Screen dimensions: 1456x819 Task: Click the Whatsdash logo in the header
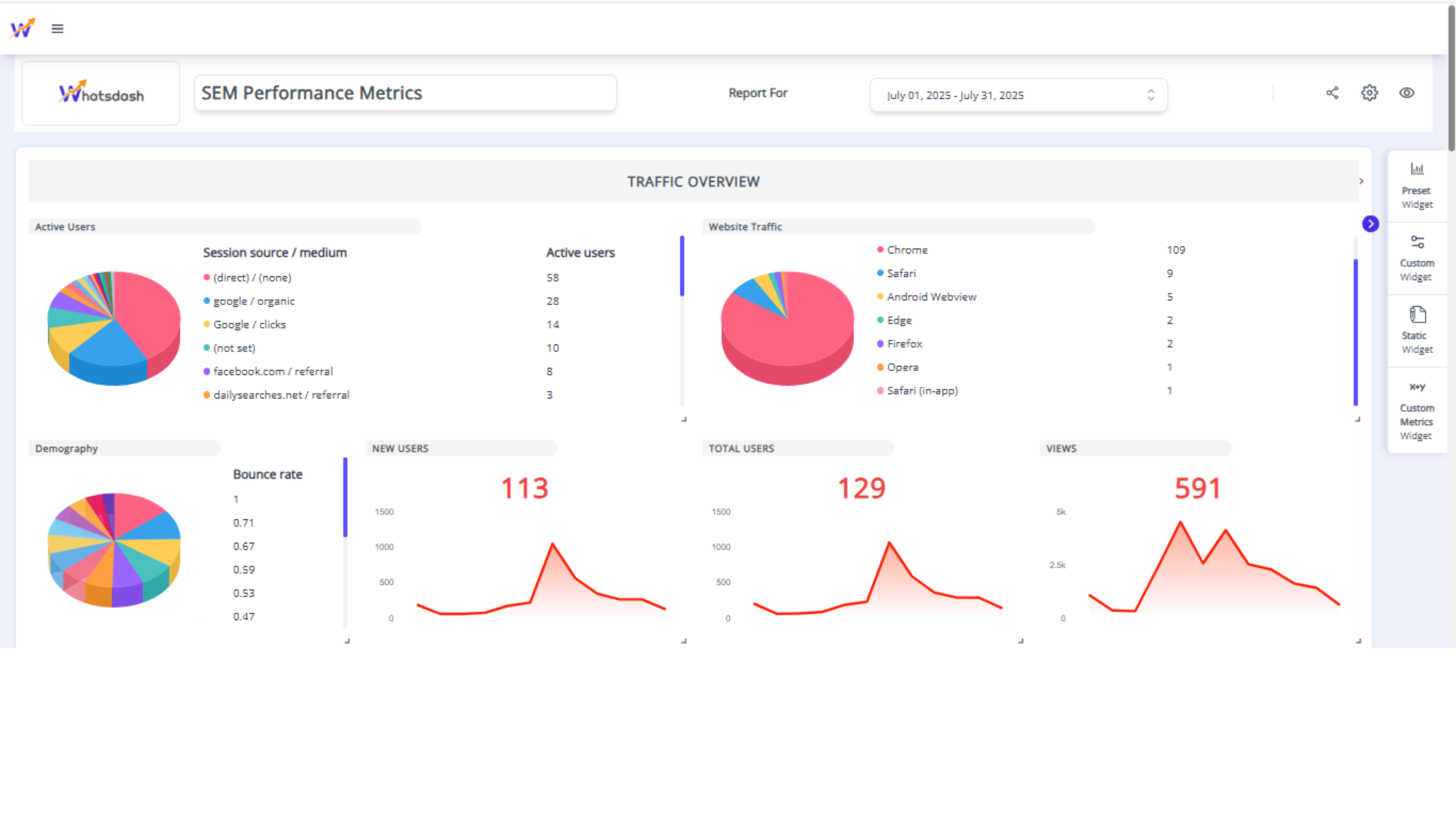point(101,93)
